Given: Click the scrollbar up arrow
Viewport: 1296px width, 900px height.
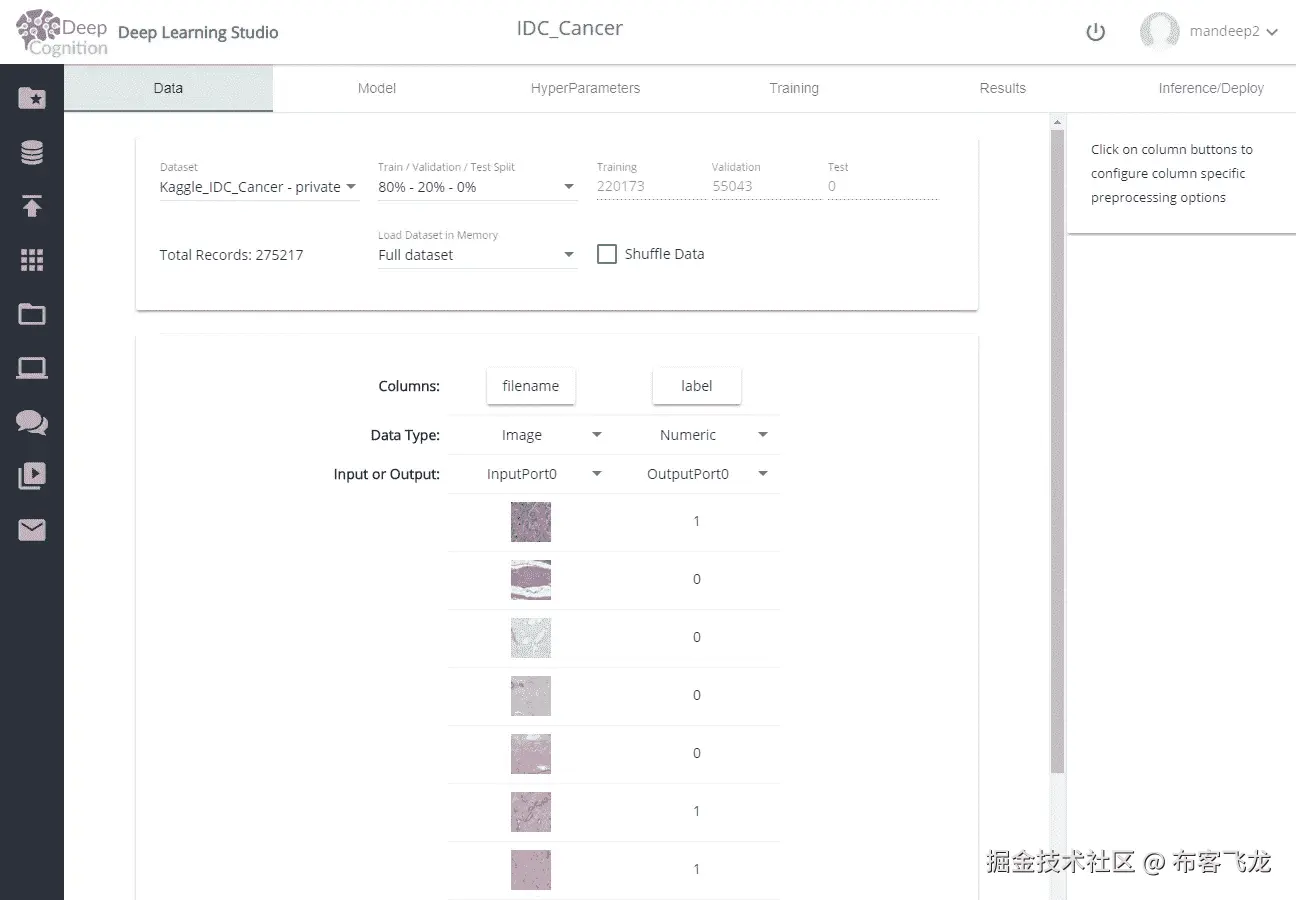Looking at the screenshot, I should 1057,122.
